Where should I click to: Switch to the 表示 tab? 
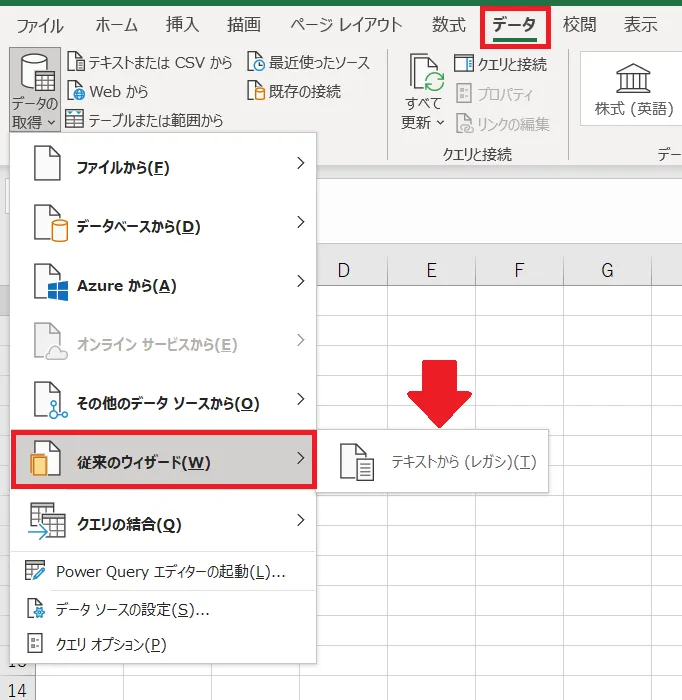[x=640, y=25]
